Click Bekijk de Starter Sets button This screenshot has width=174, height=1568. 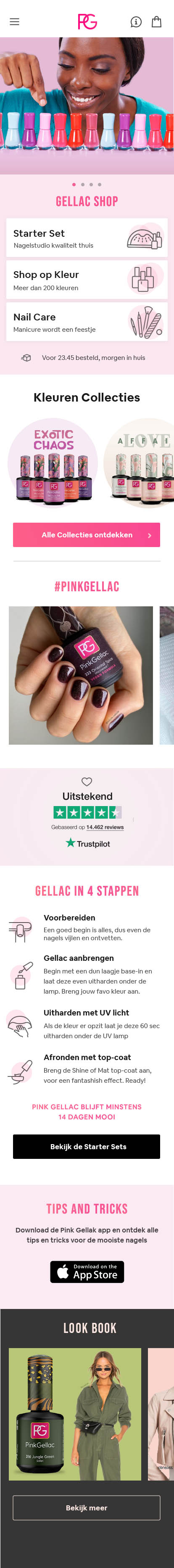87,1146
